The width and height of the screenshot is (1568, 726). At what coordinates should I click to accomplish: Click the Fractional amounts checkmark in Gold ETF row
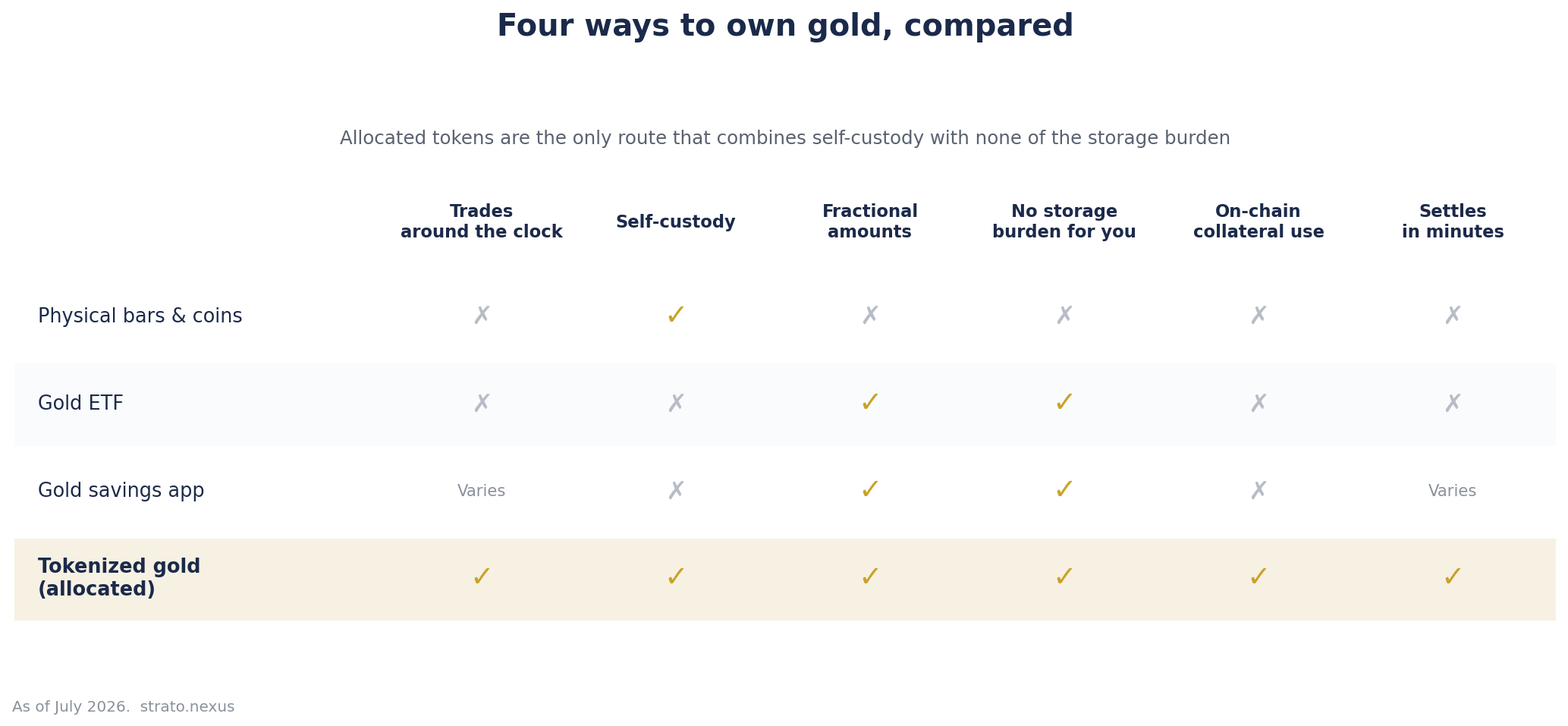point(869,403)
